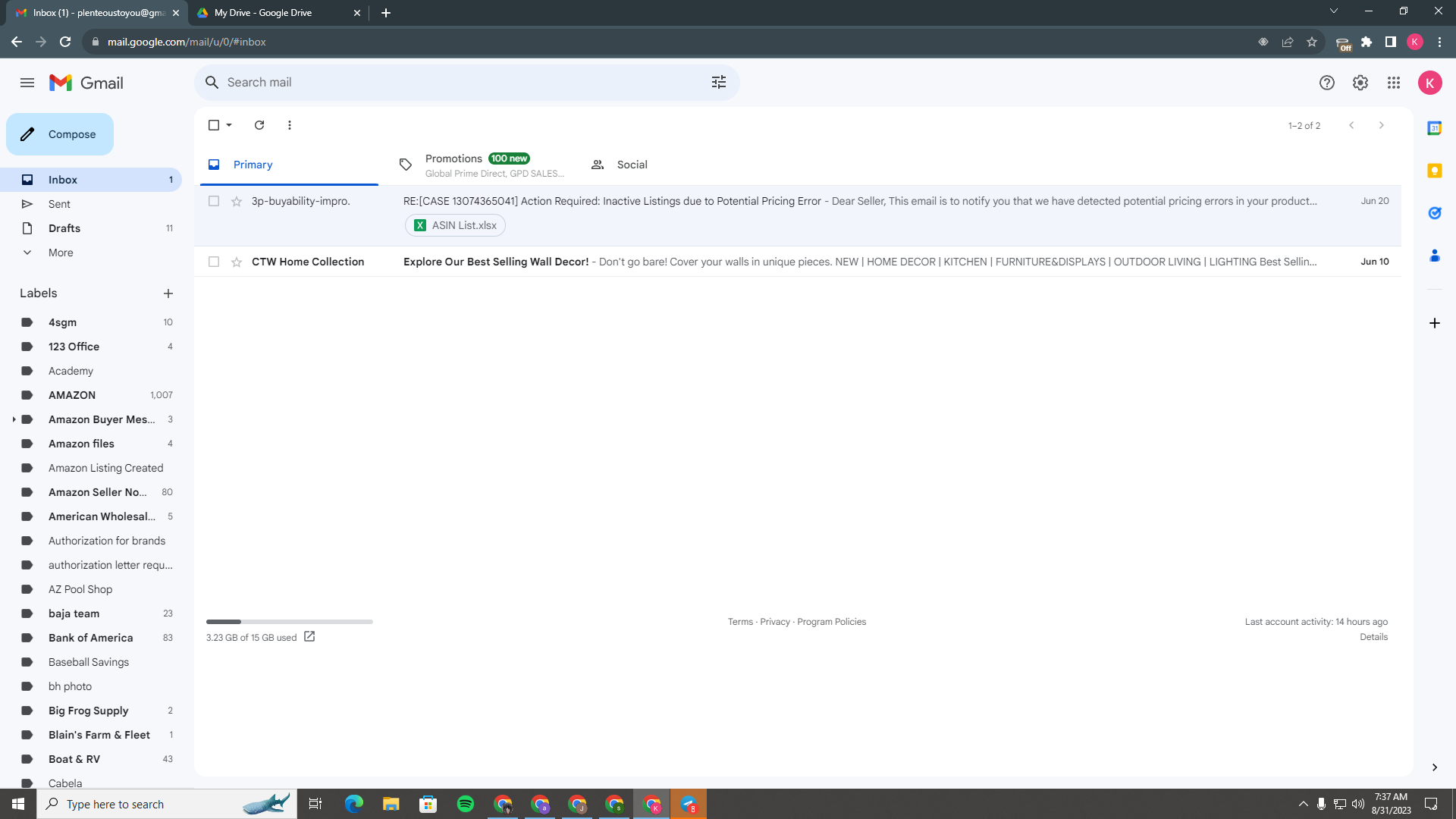Open Program Policies link
The height and width of the screenshot is (819, 1456).
pyautogui.click(x=831, y=622)
